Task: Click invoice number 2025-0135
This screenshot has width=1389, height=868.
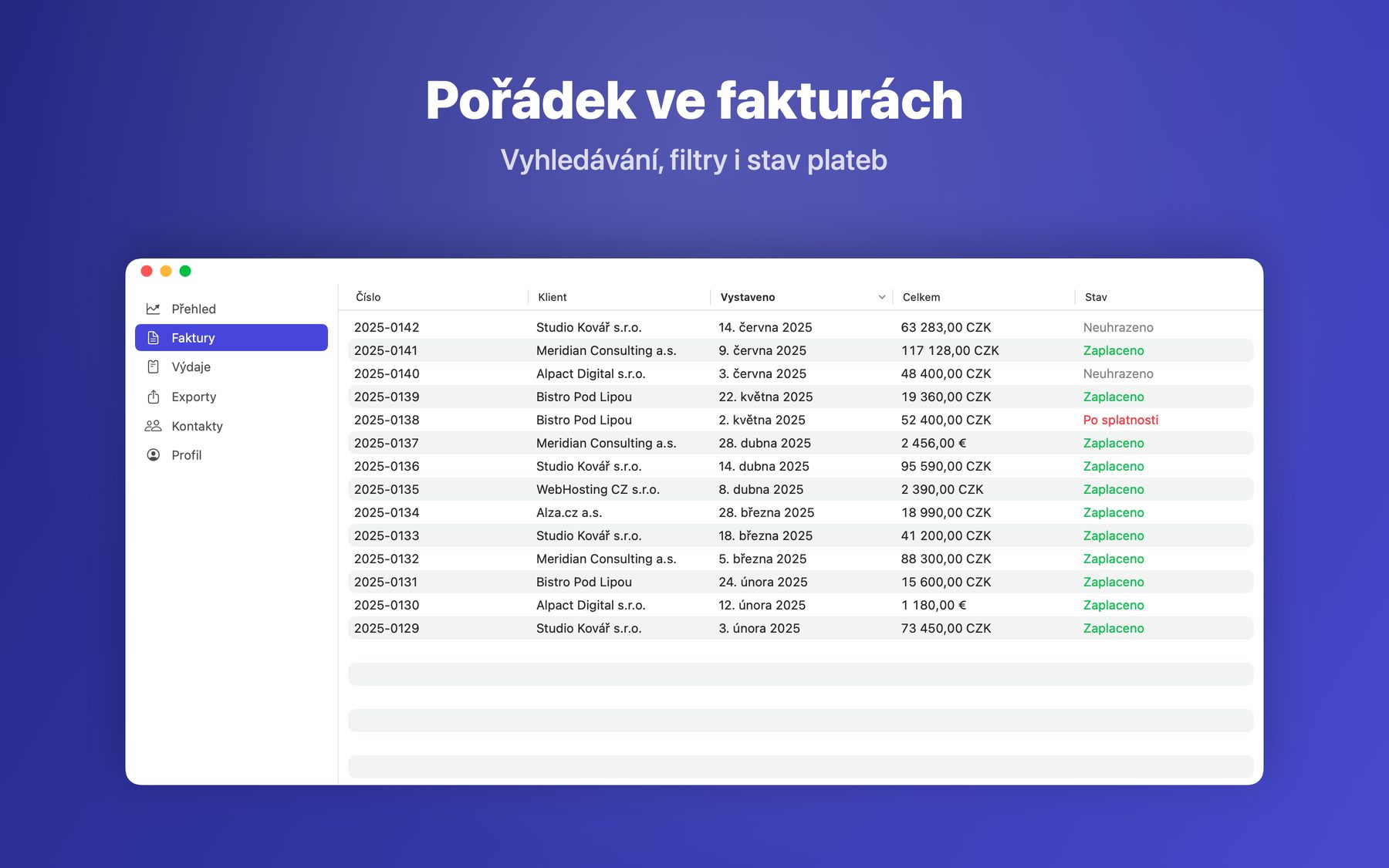Action: coord(387,489)
